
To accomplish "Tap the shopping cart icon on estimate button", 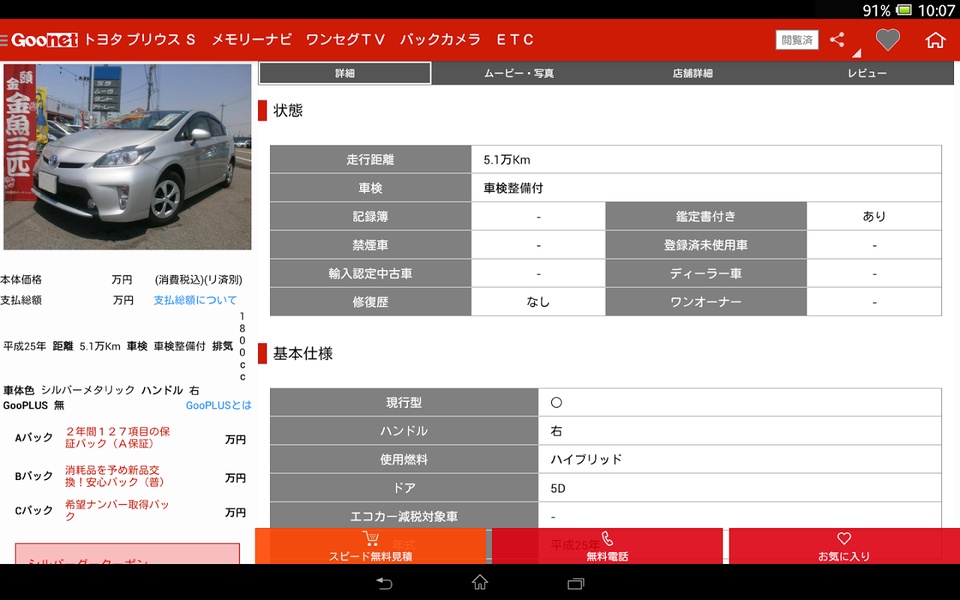I will click(x=370, y=539).
